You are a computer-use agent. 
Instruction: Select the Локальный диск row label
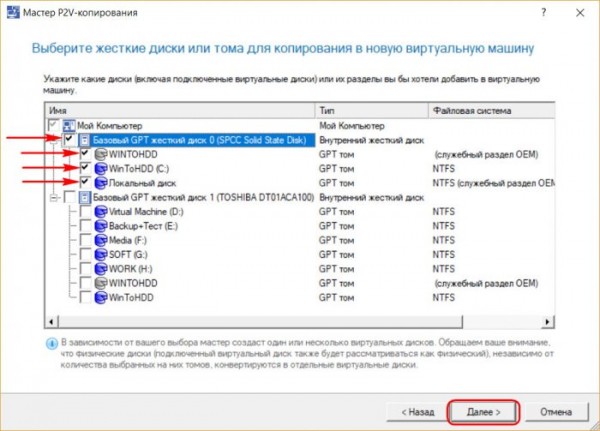[142, 183]
